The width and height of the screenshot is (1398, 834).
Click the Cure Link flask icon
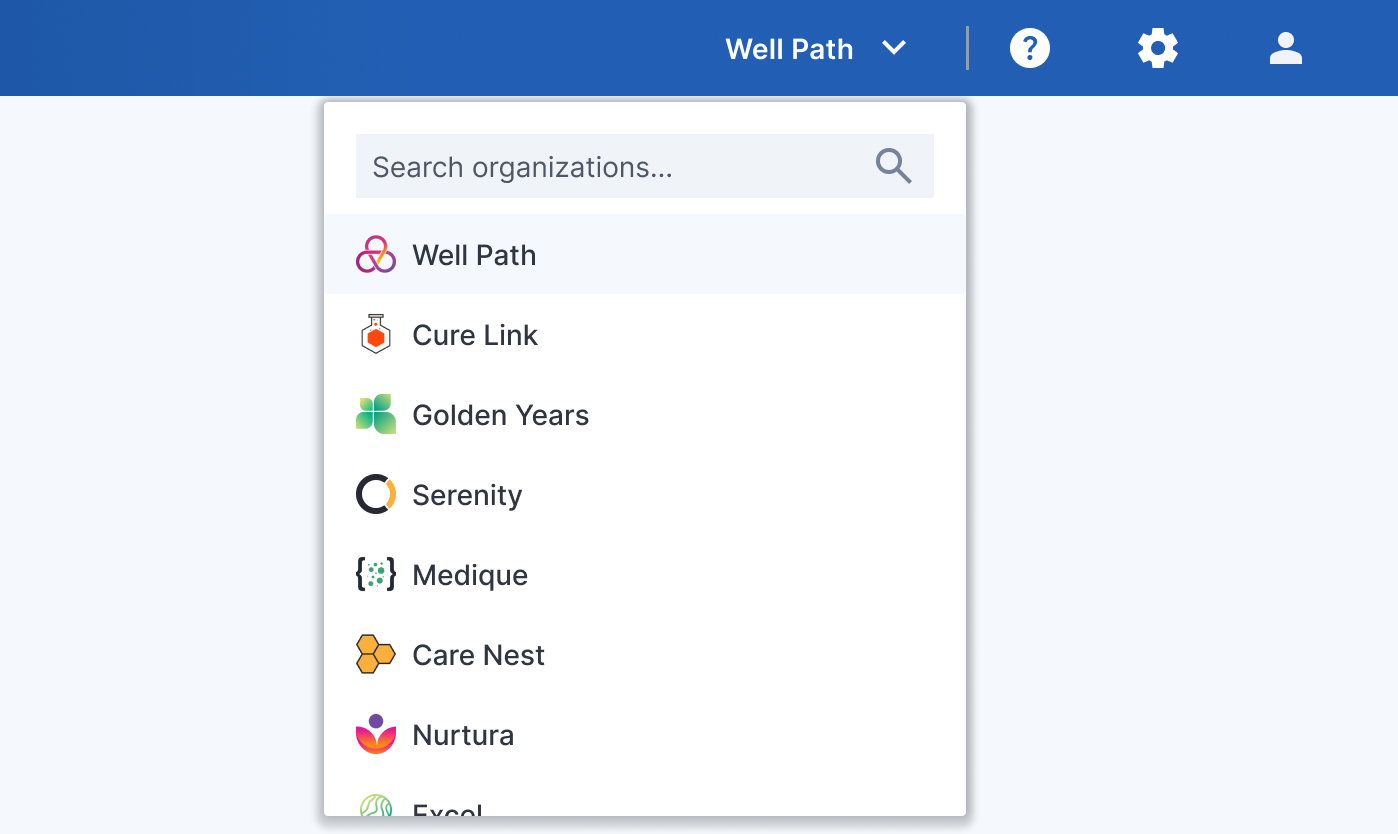click(x=376, y=335)
